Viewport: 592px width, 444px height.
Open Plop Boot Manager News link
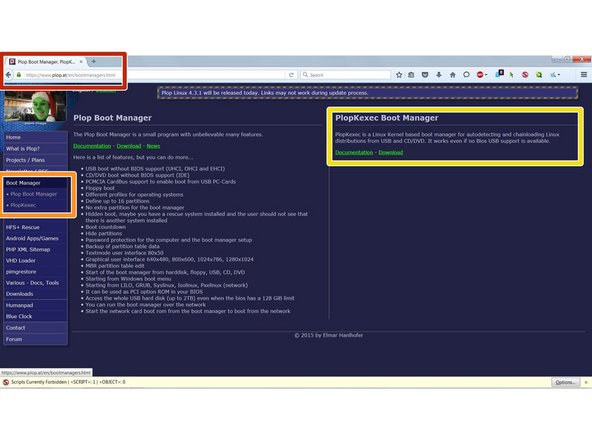pos(153,146)
